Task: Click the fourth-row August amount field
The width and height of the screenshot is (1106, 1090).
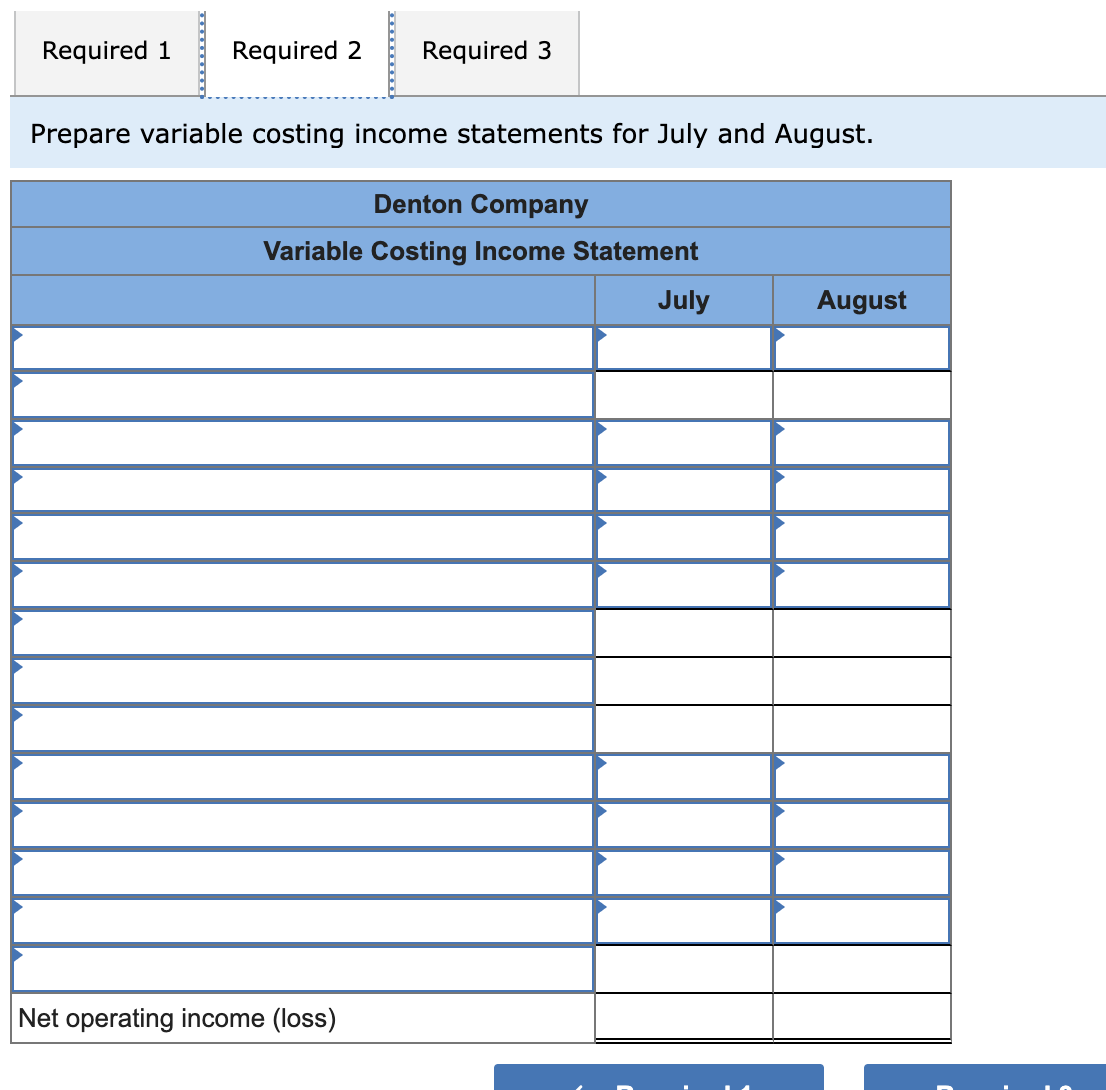Action: coord(862,490)
